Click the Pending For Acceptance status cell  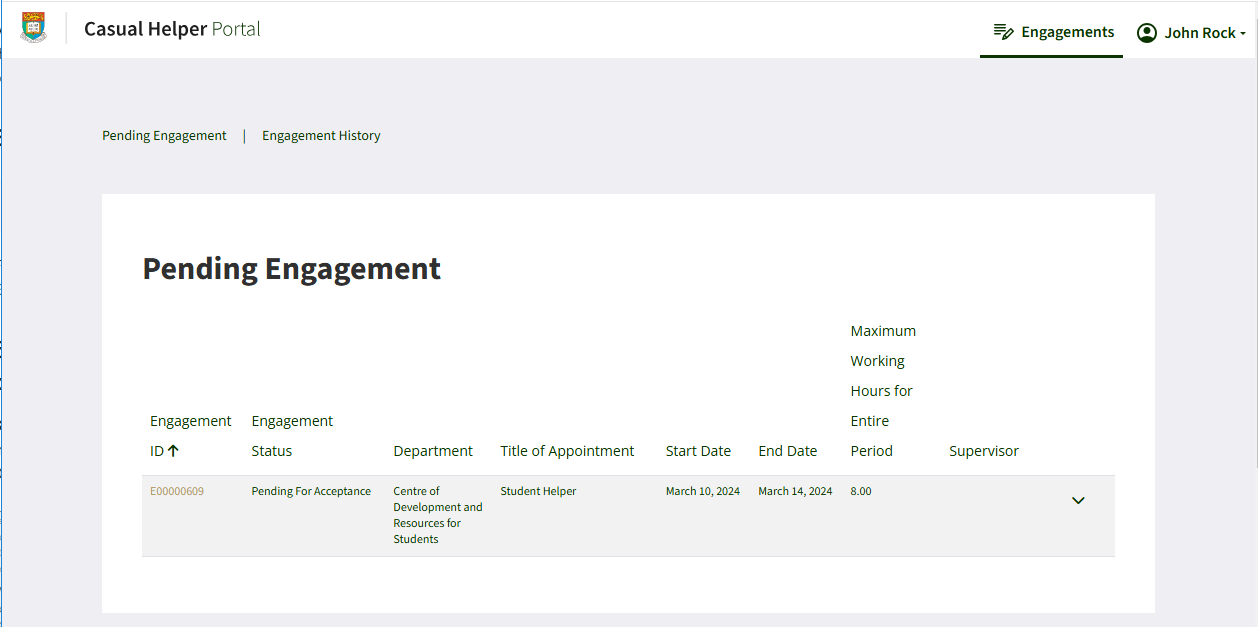point(311,491)
